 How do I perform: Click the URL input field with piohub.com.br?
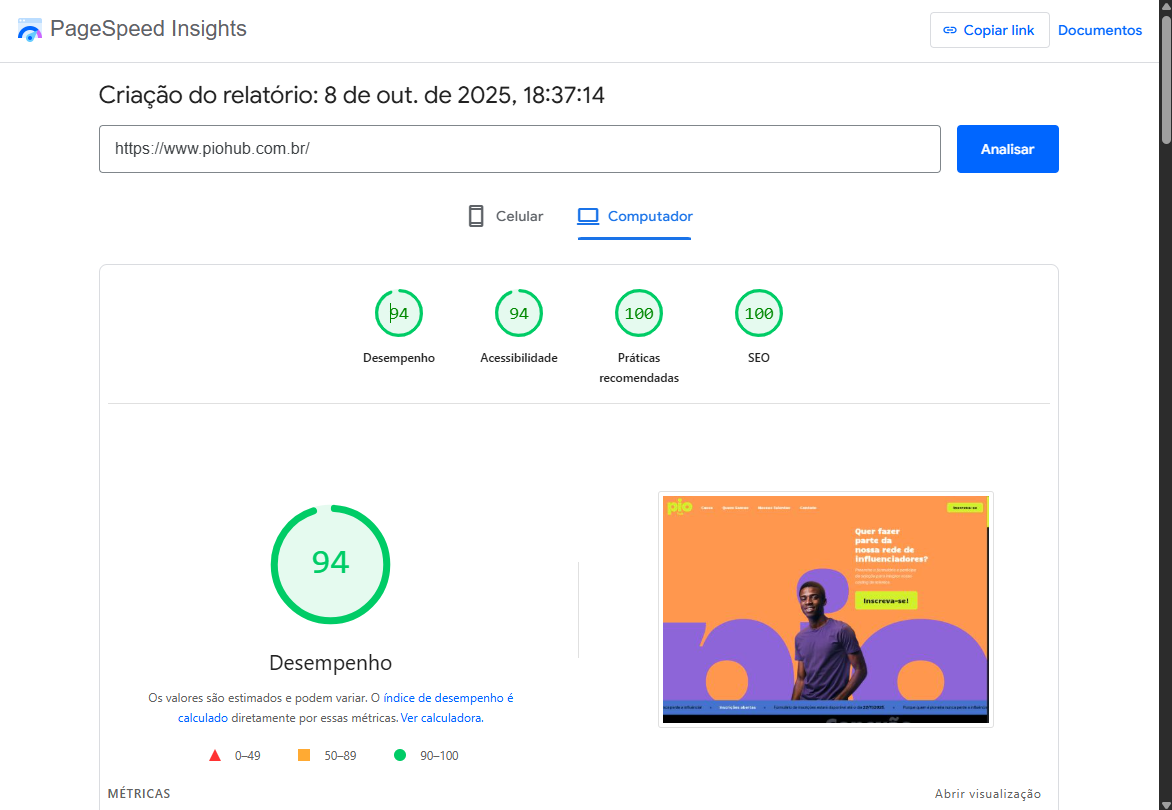[x=519, y=149]
